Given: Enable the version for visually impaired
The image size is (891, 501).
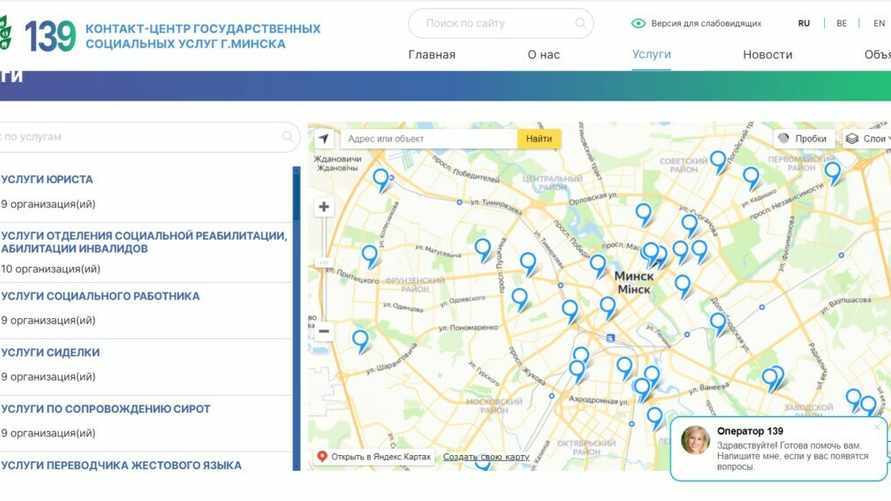Looking at the screenshot, I should point(696,23).
